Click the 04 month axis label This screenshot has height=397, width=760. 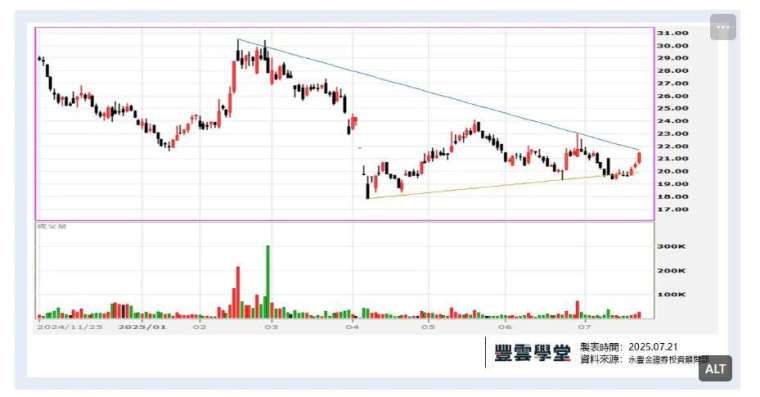352,327
